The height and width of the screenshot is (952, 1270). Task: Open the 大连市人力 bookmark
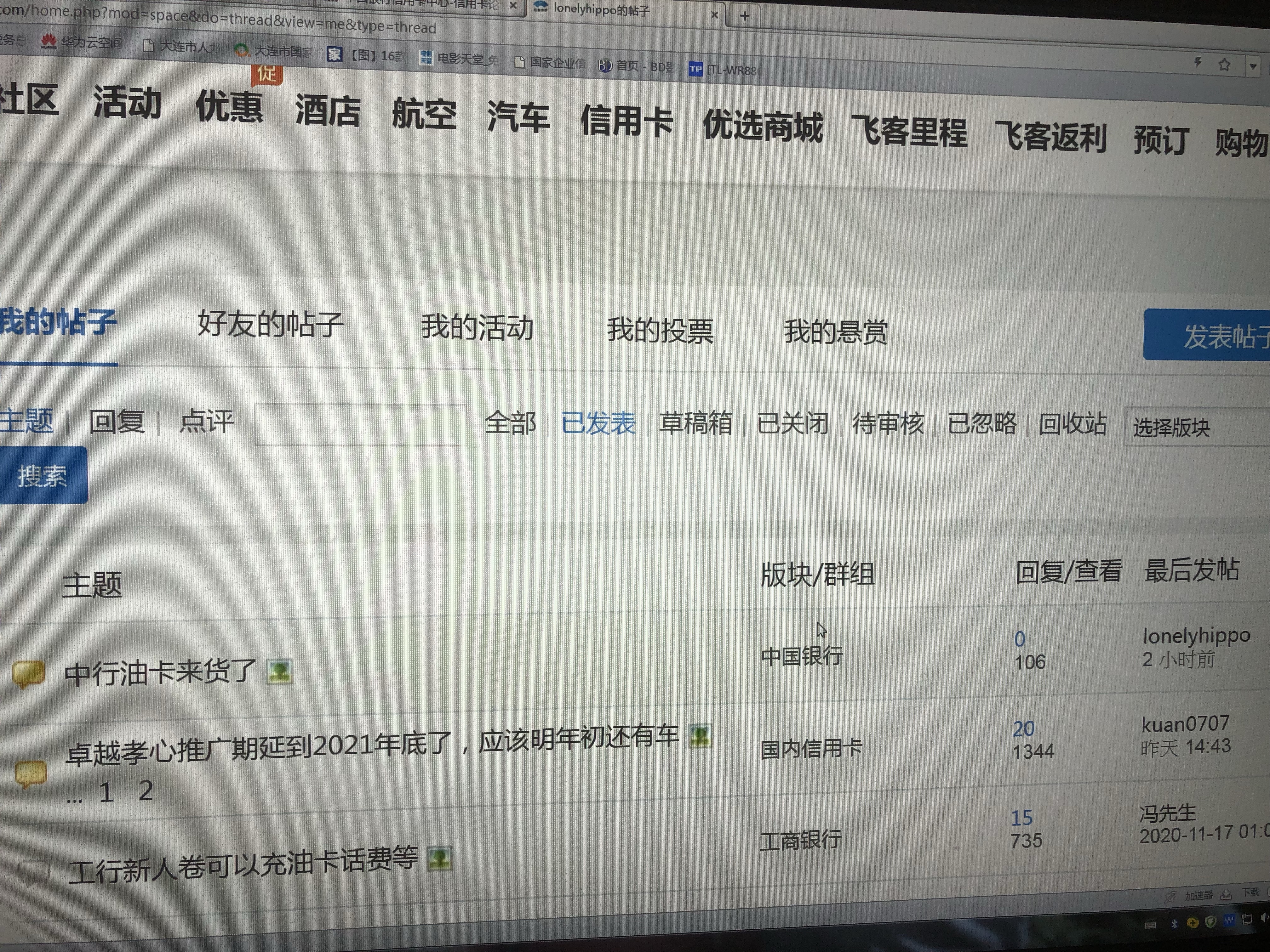coord(181,47)
